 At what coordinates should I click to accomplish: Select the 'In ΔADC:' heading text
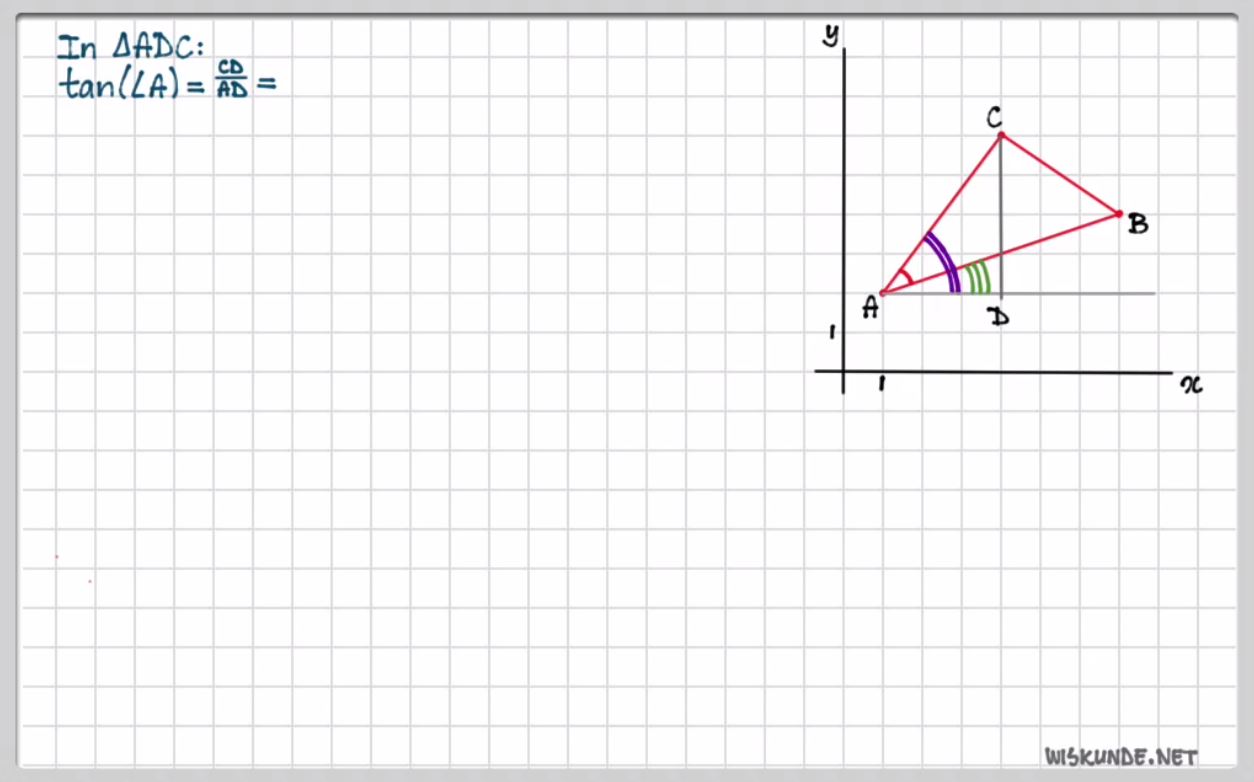coord(130,47)
